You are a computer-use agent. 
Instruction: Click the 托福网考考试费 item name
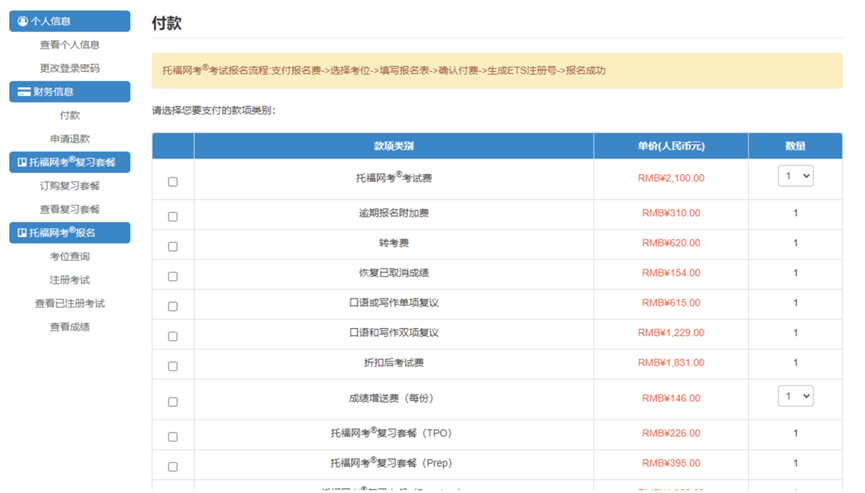click(x=394, y=178)
